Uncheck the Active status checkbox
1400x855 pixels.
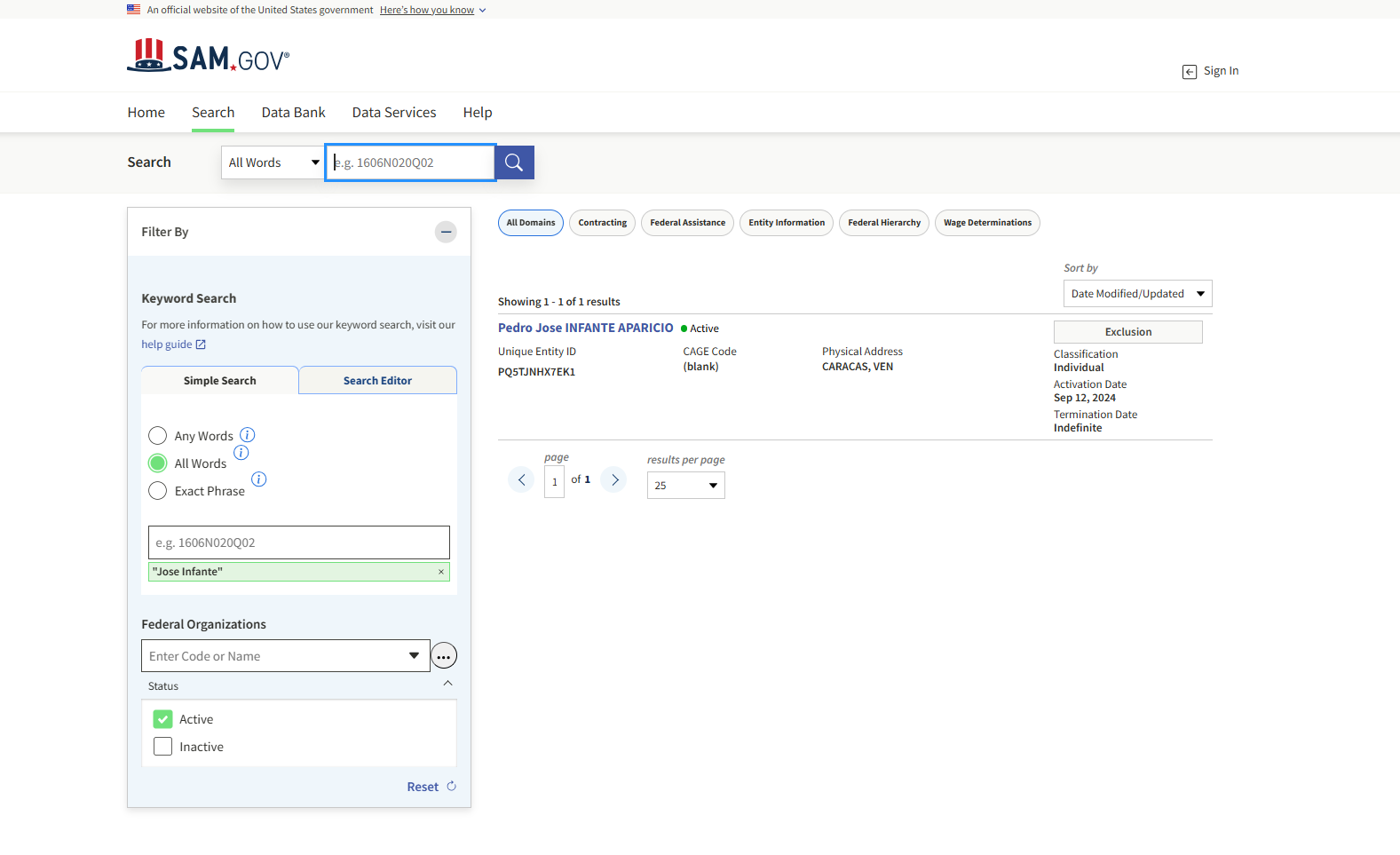click(x=162, y=719)
